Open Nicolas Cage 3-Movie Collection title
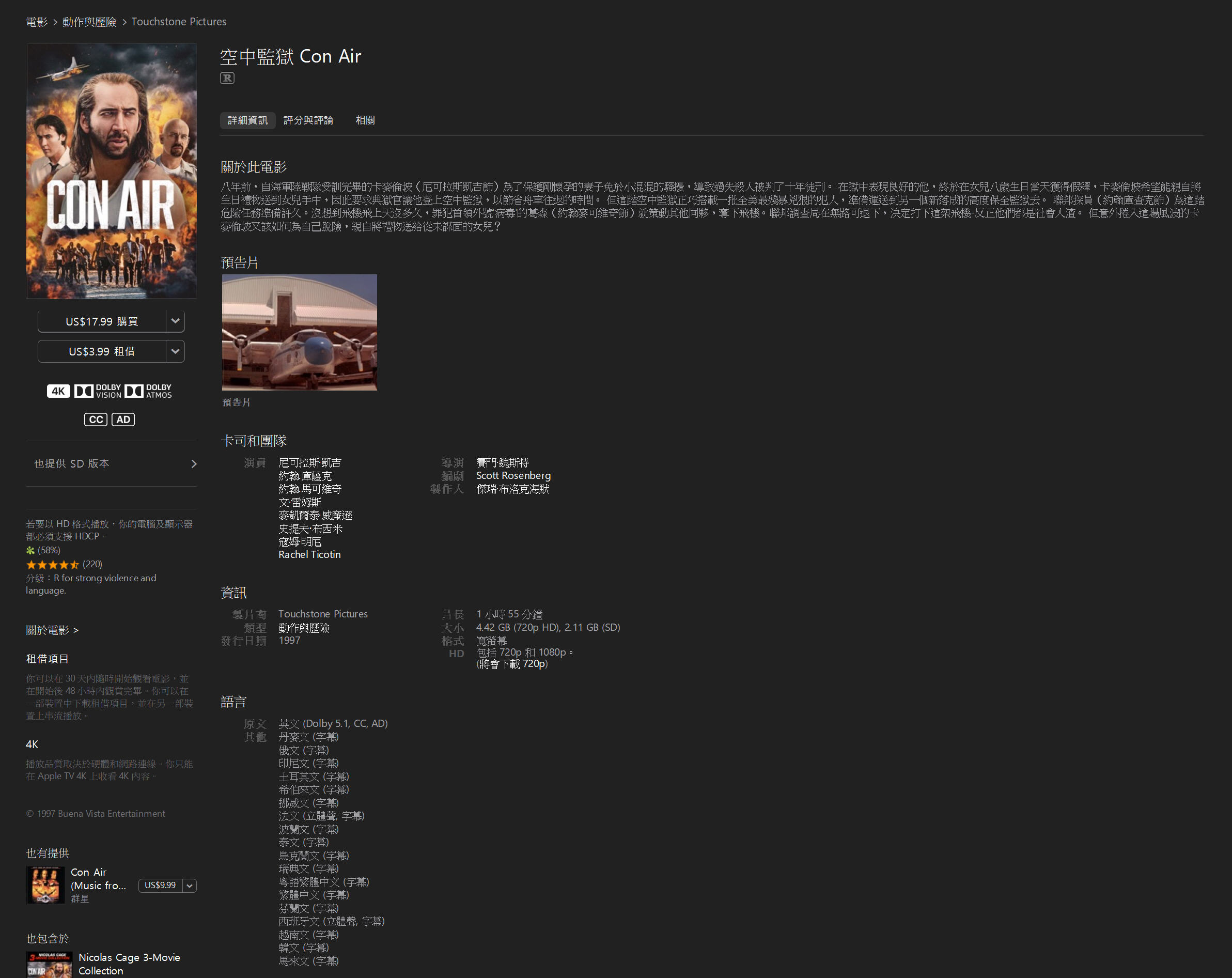 [129, 964]
